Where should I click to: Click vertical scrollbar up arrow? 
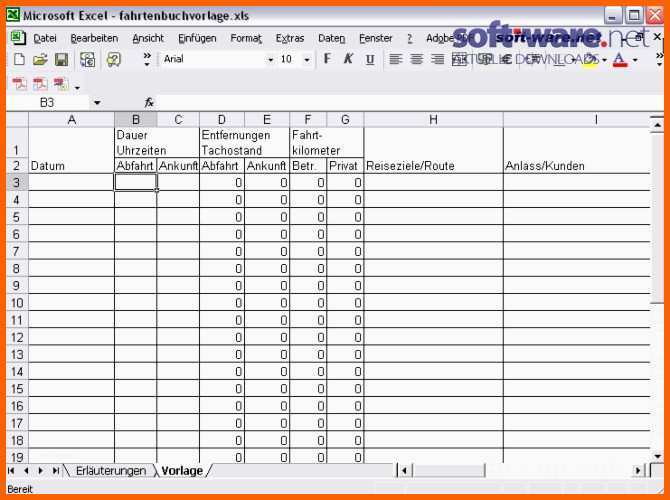pyautogui.click(x=657, y=124)
